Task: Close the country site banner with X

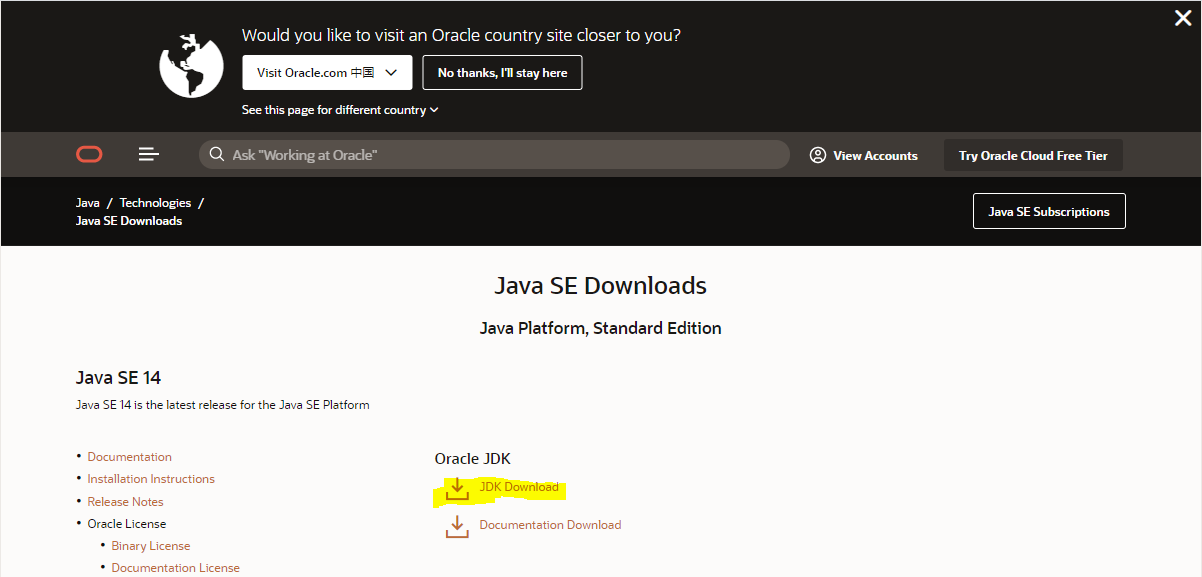Action: point(1183,18)
